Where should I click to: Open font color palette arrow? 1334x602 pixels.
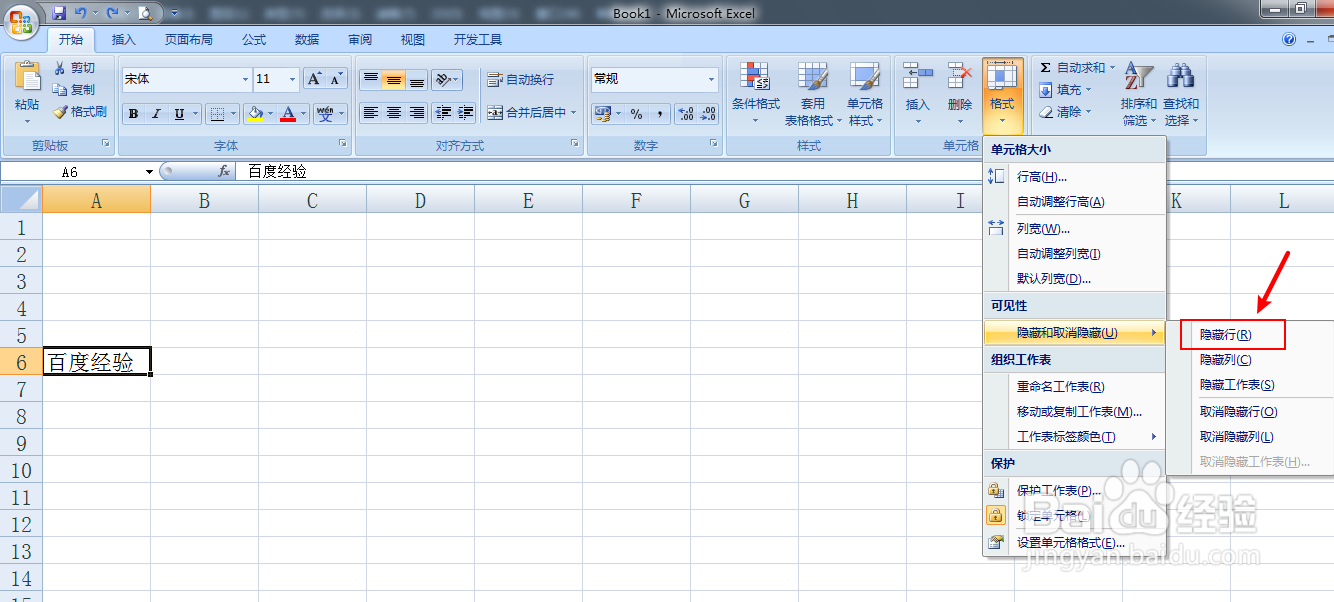[x=304, y=114]
